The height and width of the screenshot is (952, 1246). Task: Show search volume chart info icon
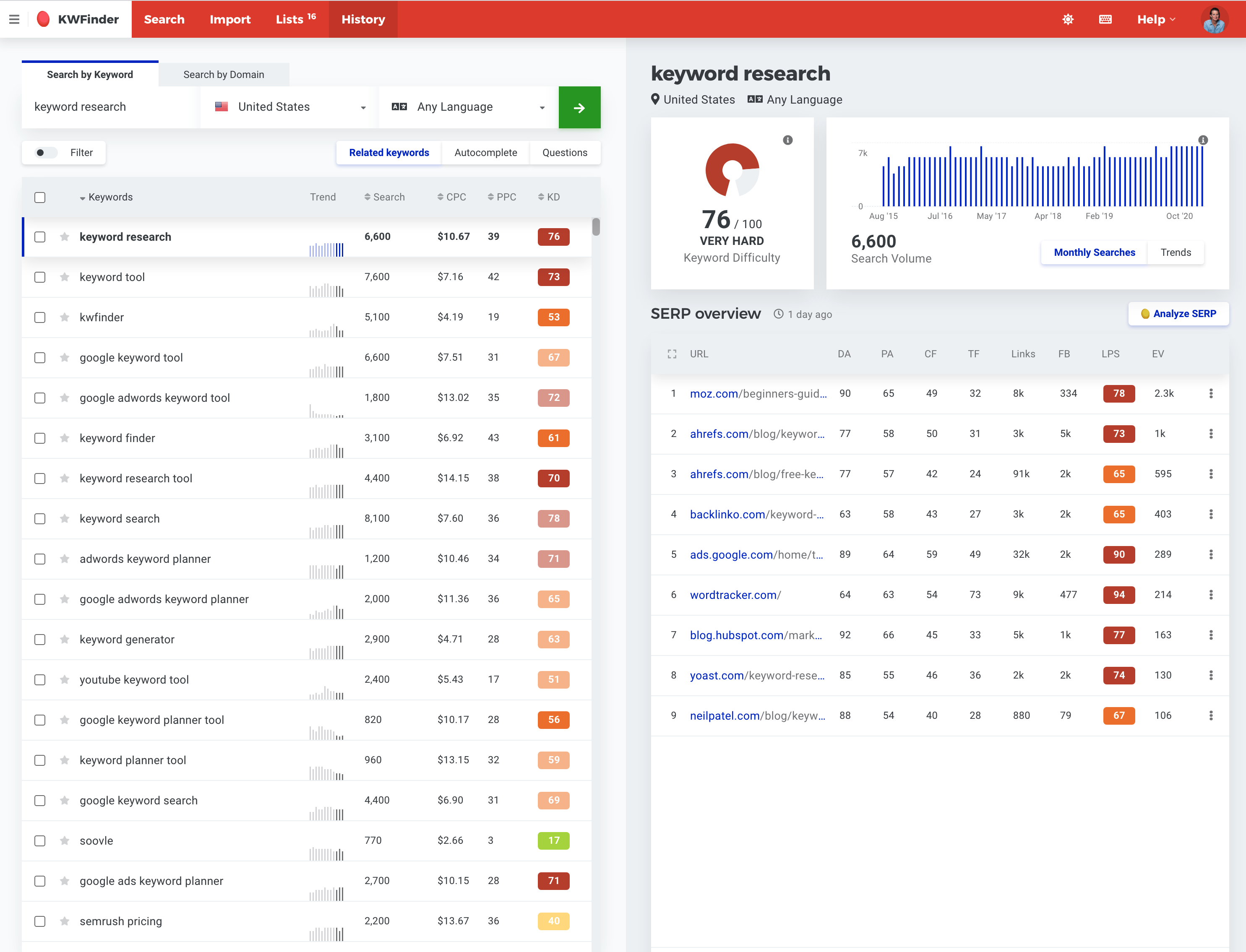tap(1203, 140)
